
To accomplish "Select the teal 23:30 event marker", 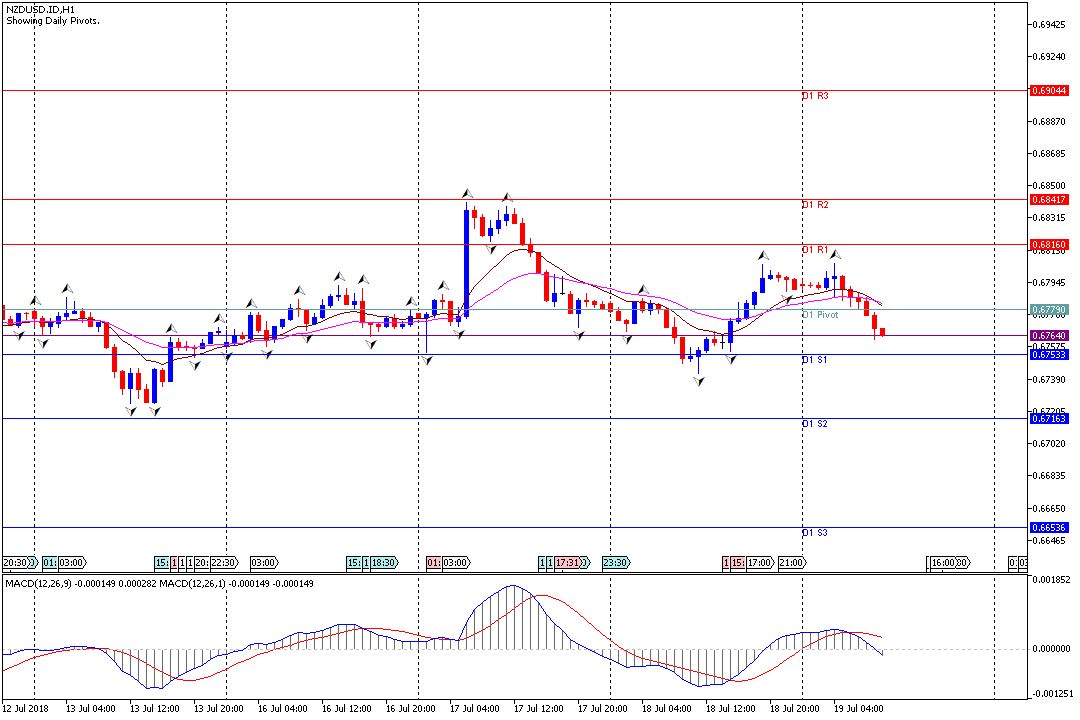I will (x=615, y=563).
